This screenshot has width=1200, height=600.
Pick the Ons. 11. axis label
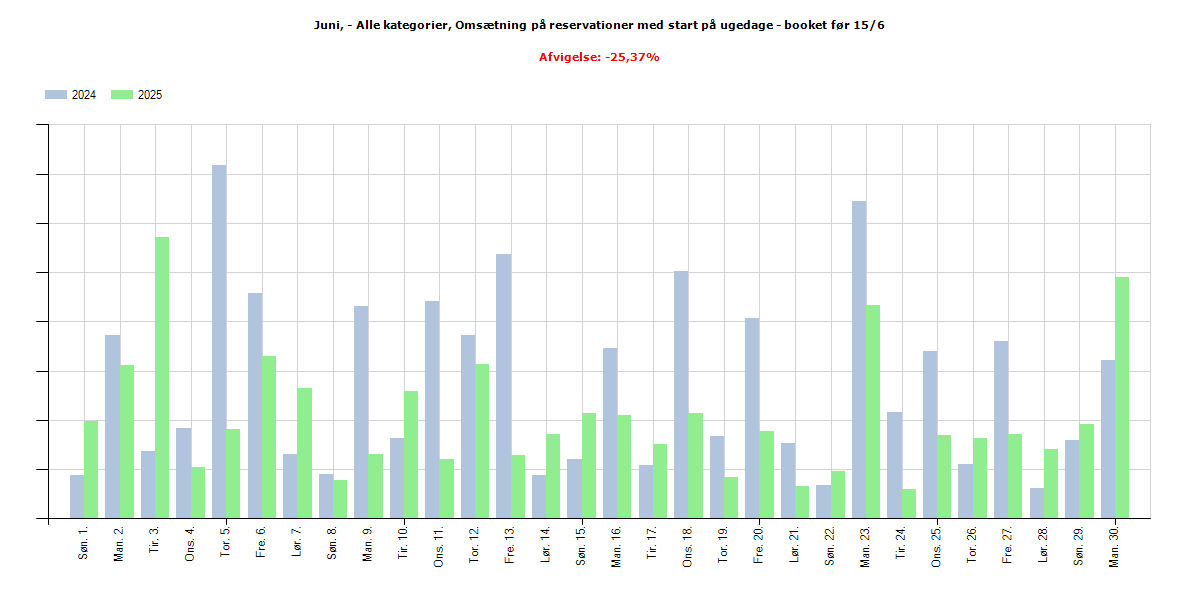[x=439, y=545]
